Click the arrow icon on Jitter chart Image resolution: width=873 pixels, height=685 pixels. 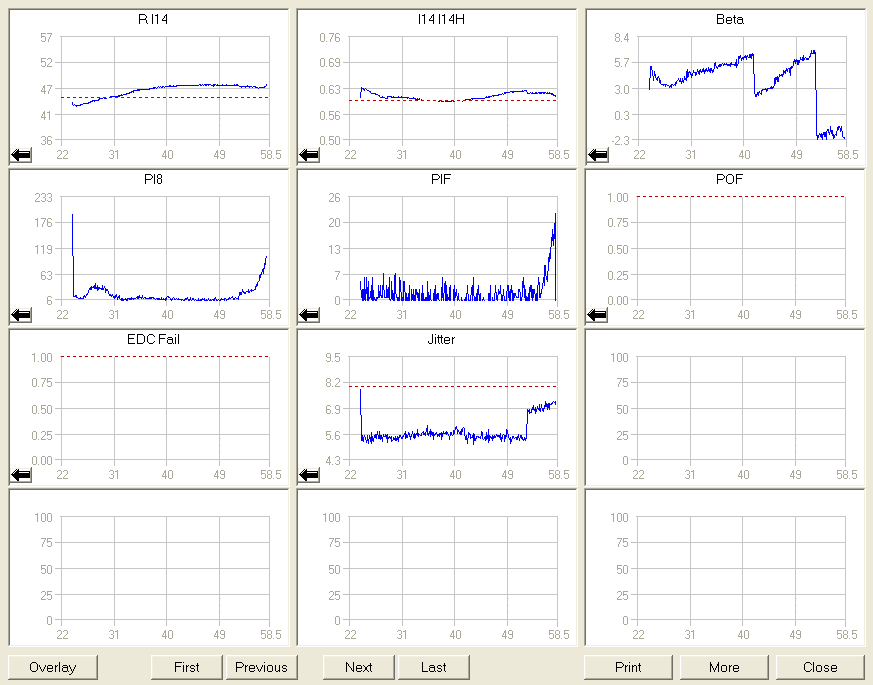[x=309, y=474]
